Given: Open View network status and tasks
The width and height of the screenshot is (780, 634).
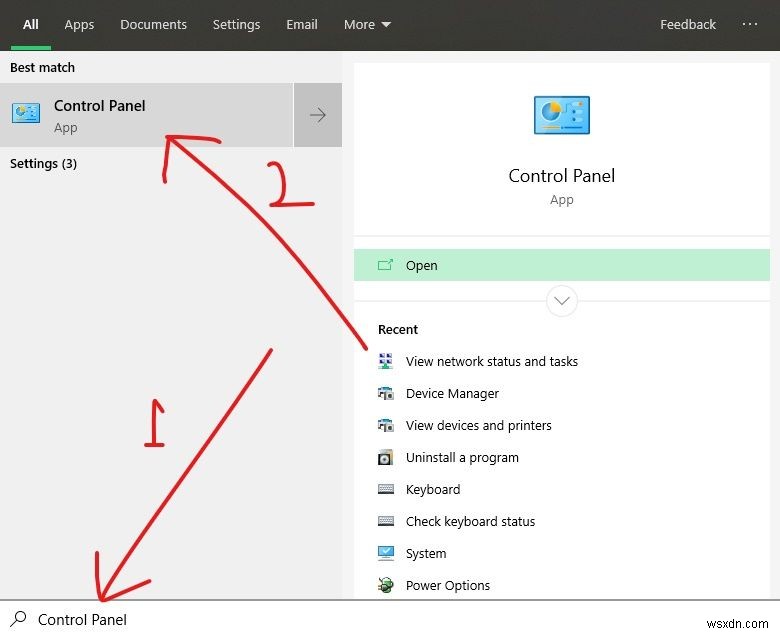Looking at the screenshot, I should point(491,361).
